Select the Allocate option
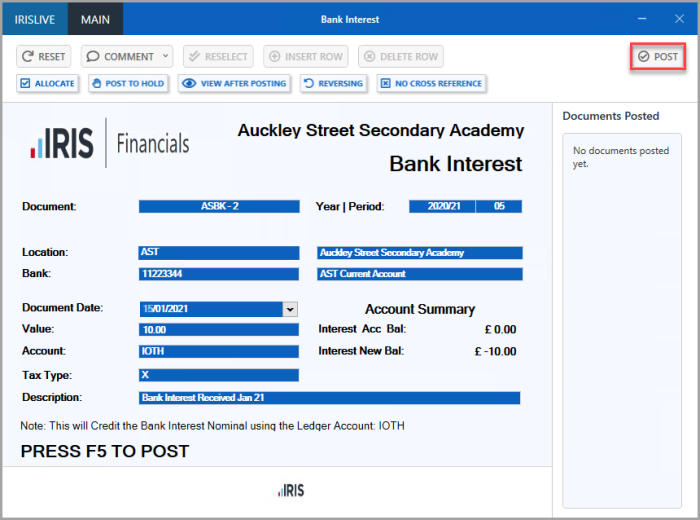The image size is (700, 520). [x=47, y=84]
